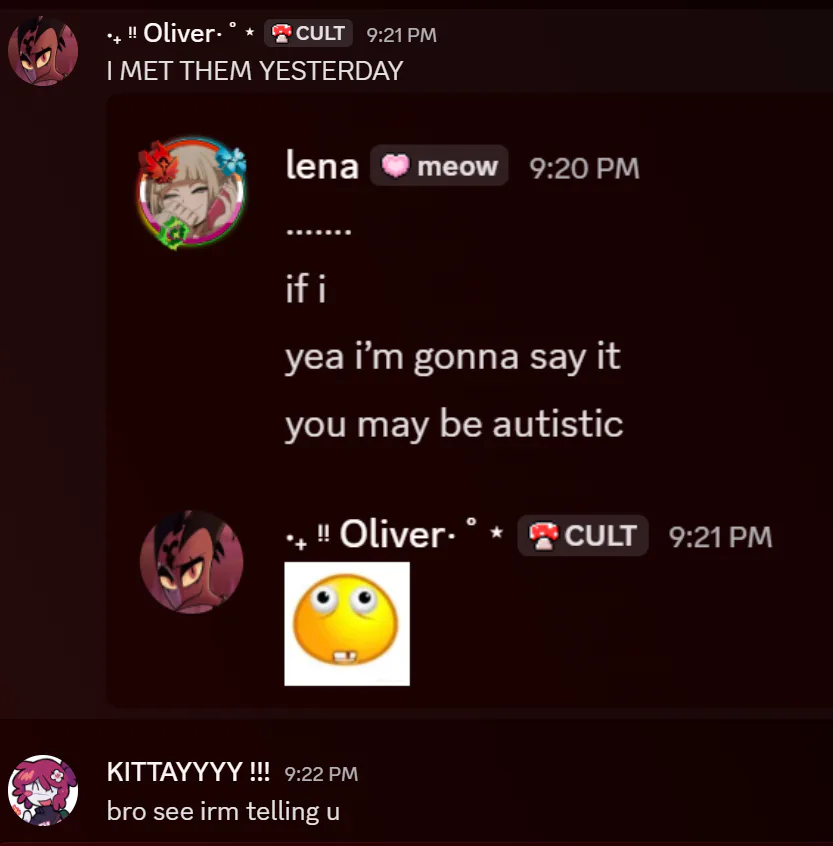Click the message bro see irm telling u

point(223,811)
